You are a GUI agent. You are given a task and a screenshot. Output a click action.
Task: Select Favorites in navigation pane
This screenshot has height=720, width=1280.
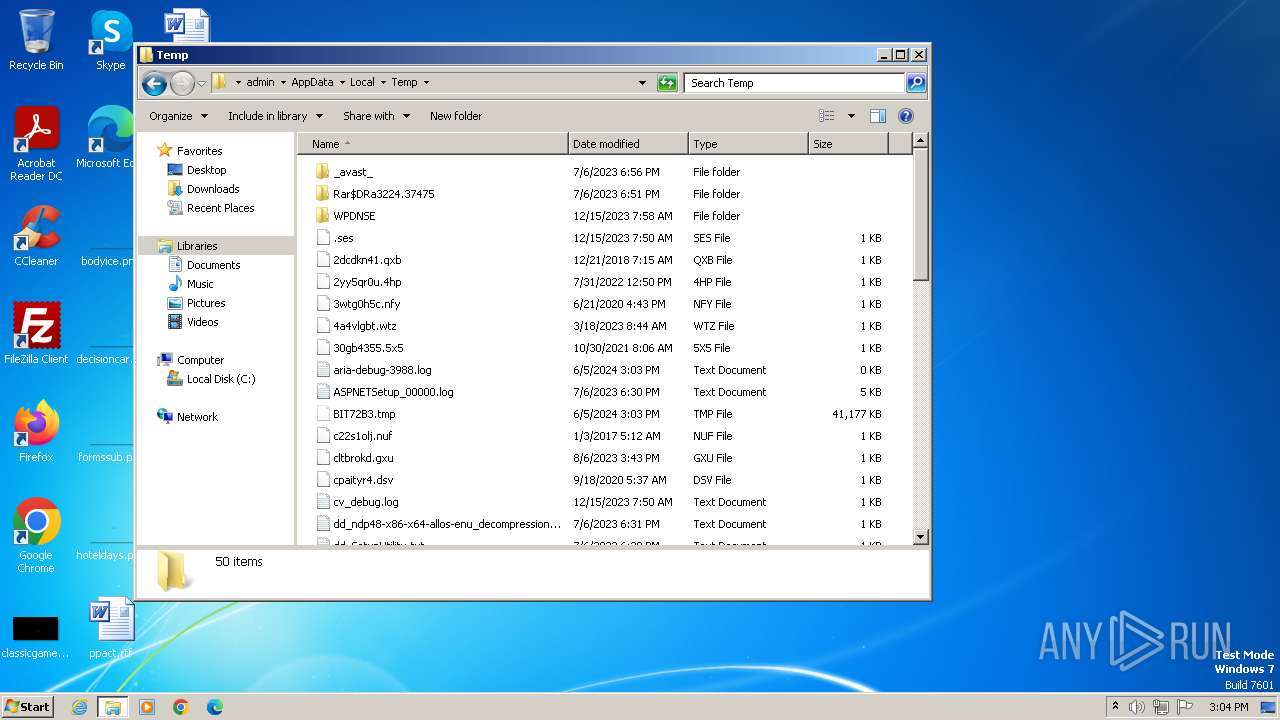(x=199, y=151)
